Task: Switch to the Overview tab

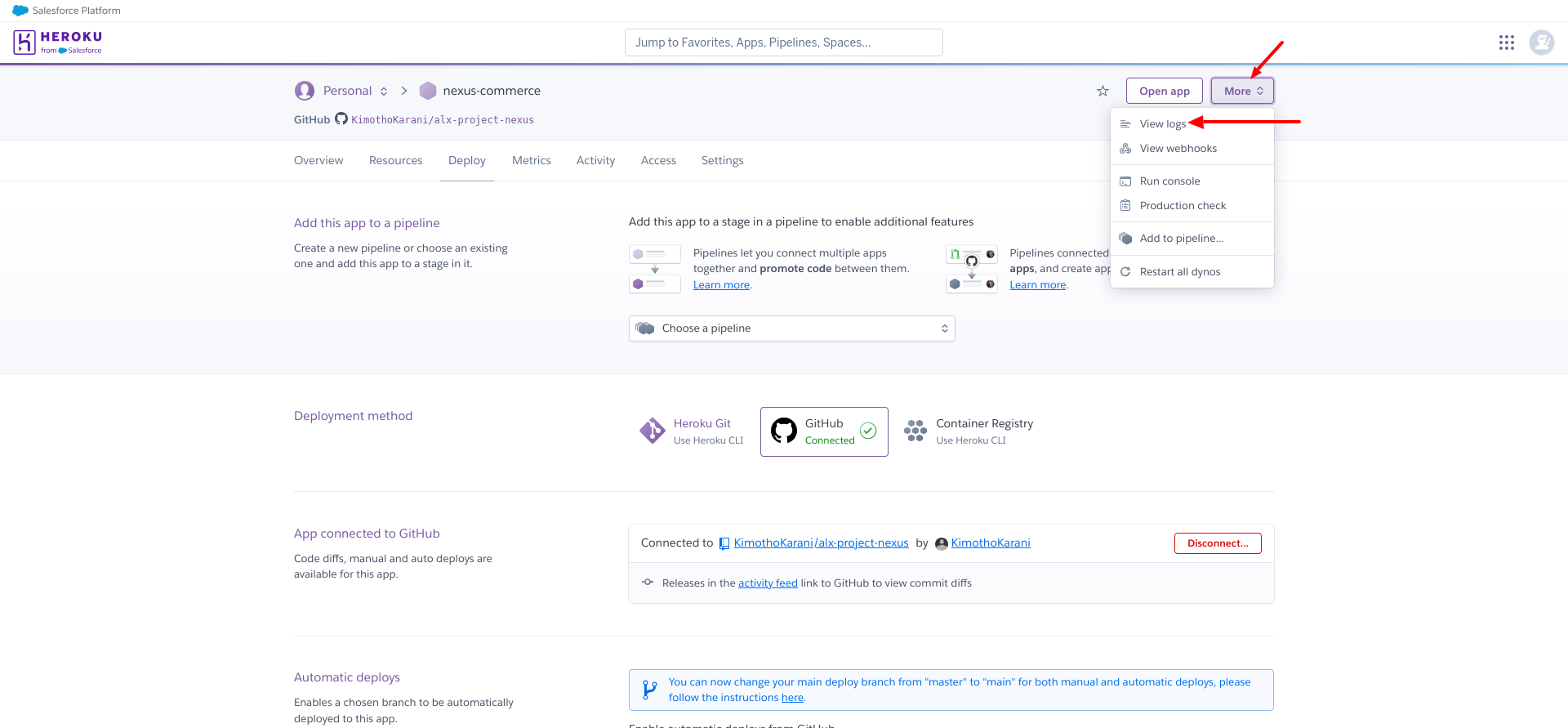Action: (x=318, y=160)
